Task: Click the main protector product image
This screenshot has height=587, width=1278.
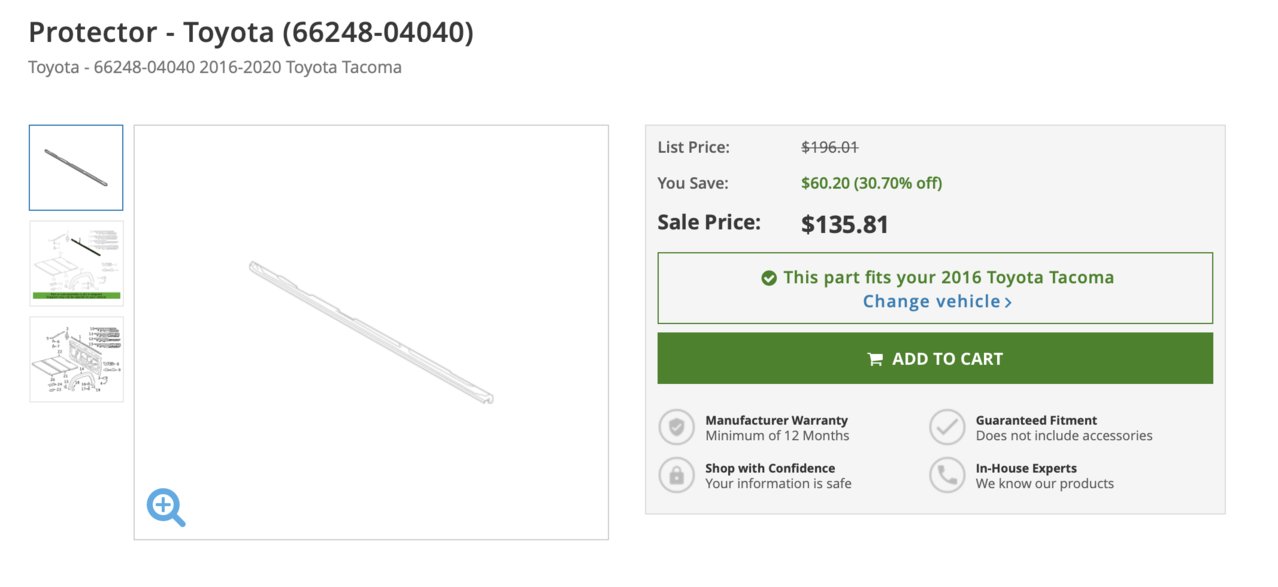Action: [x=371, y=332]
